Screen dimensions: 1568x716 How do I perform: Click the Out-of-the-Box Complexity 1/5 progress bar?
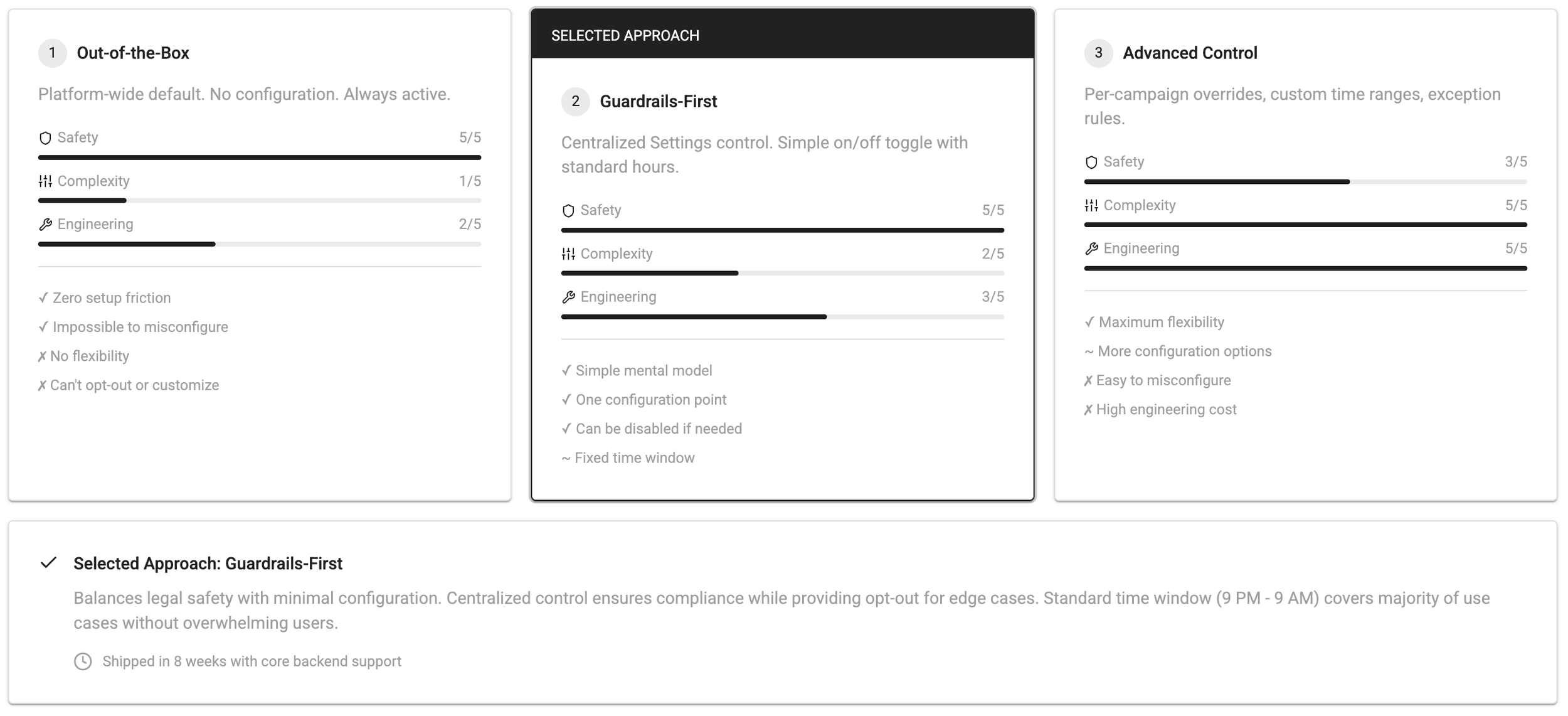pos(259,201)
